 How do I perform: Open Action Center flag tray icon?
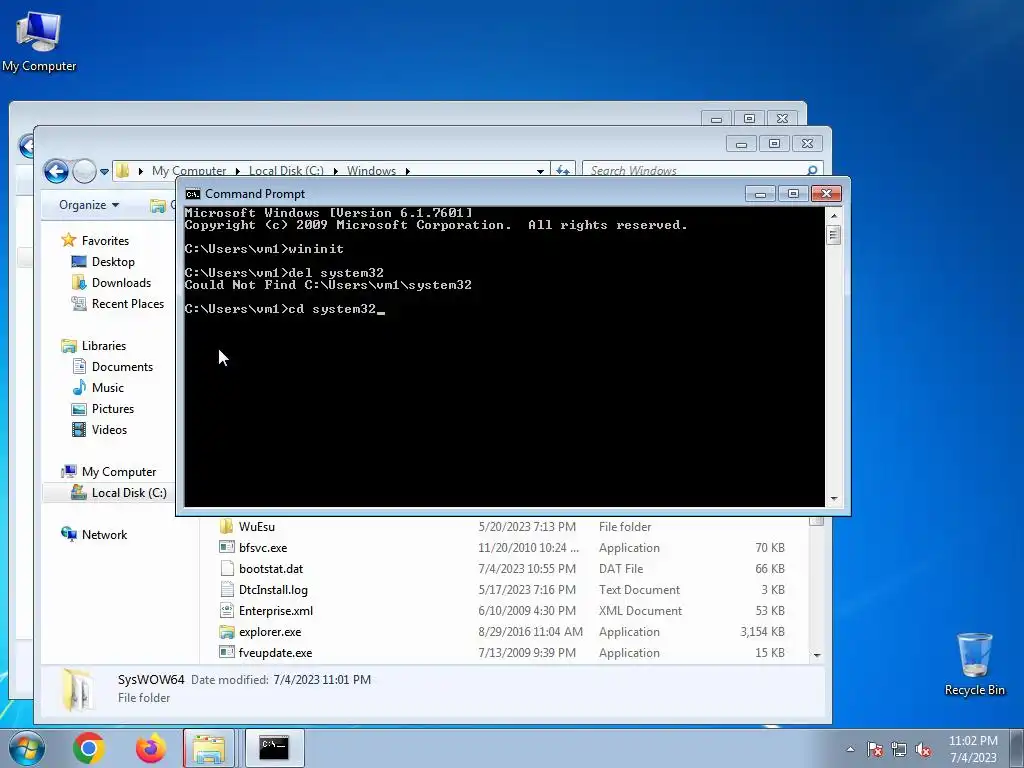point(875,749)
